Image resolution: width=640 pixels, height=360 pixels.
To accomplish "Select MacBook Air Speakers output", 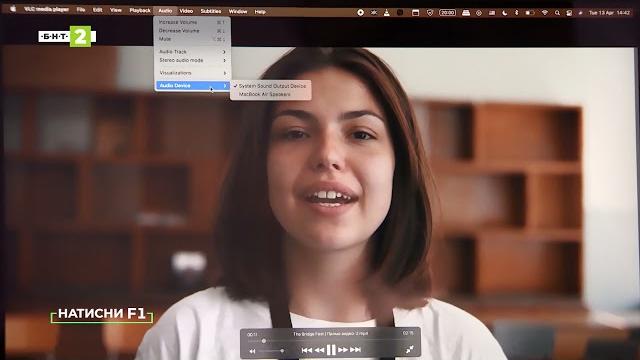I will 270,94.
